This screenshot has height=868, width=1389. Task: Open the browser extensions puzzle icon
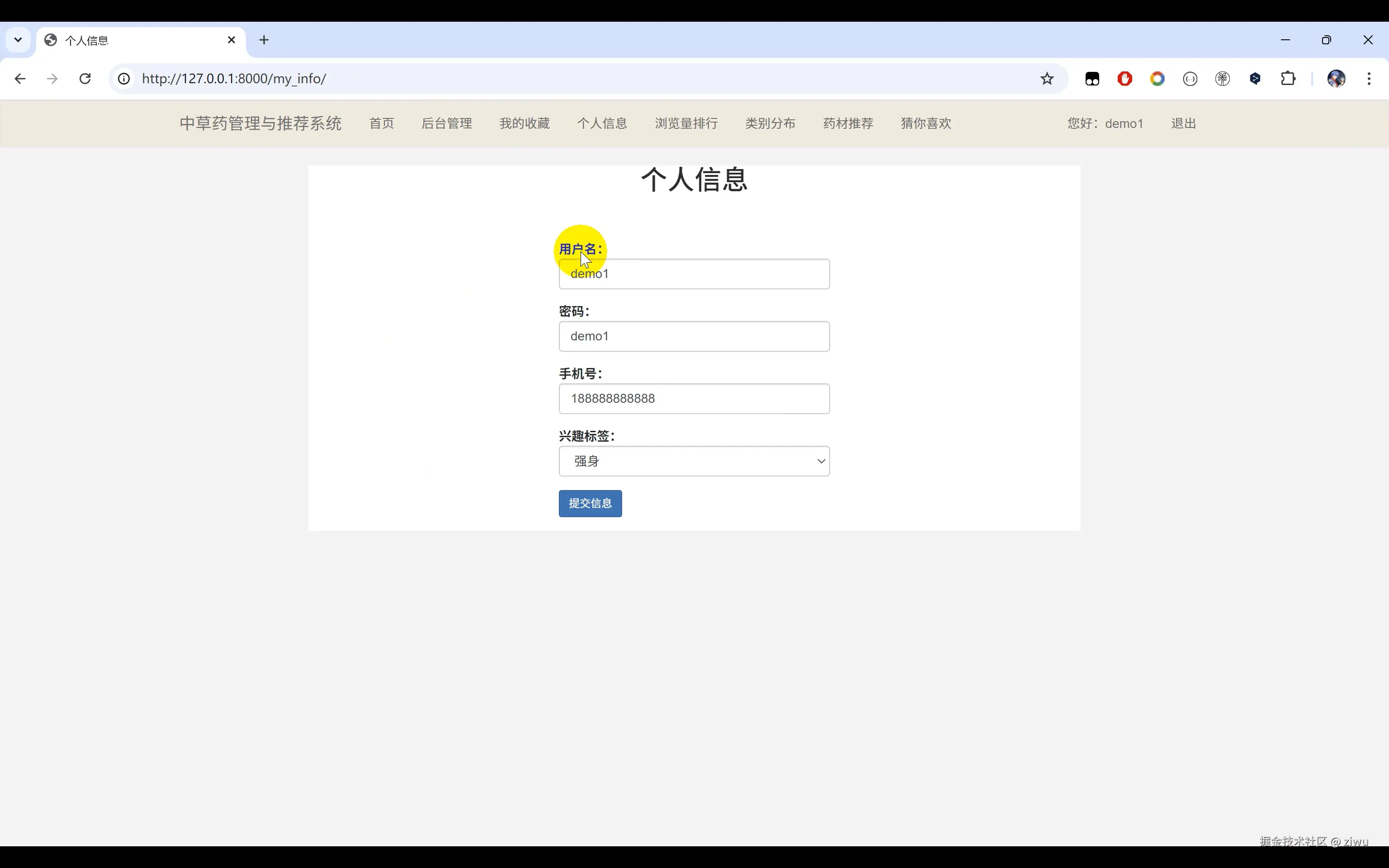(x=1288, y=79)
